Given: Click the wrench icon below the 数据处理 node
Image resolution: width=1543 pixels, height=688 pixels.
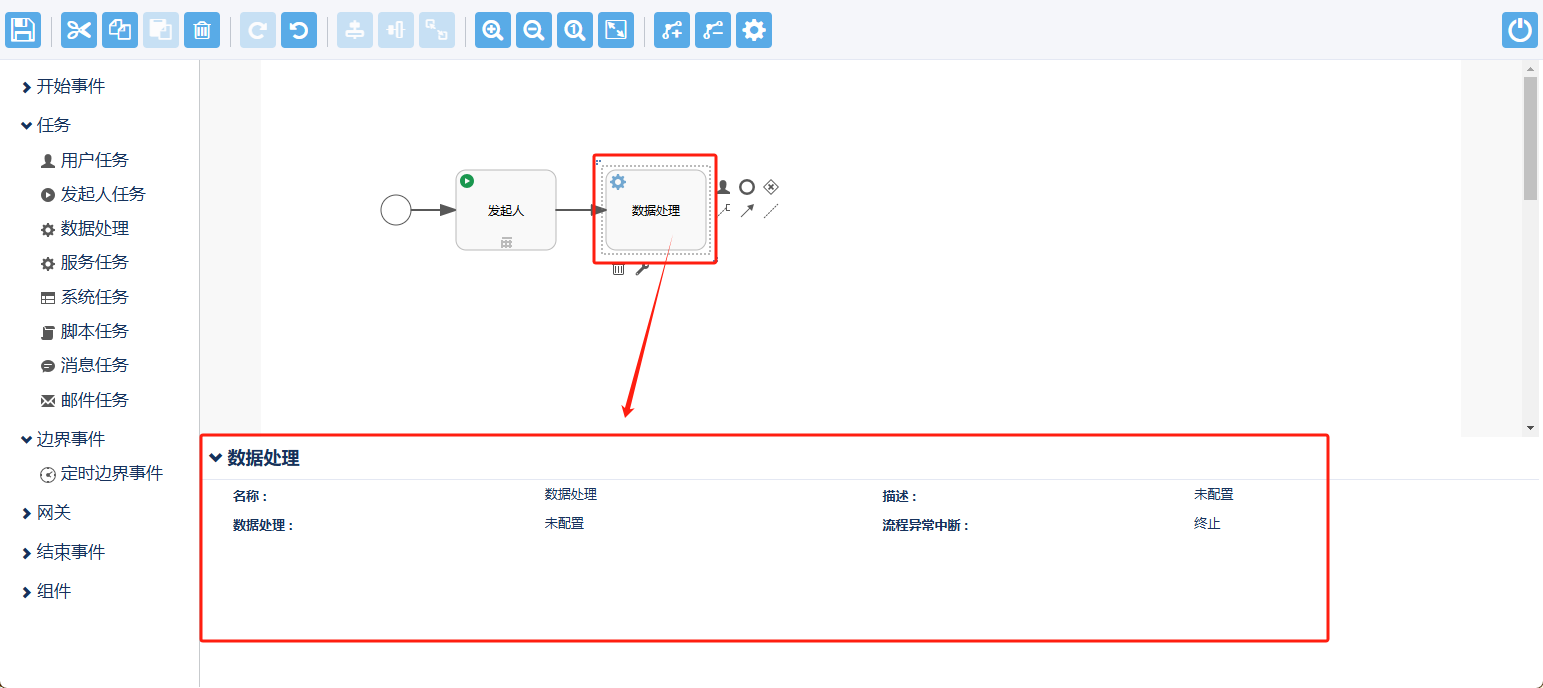Looking at the screenshot, I should point(642,269).
